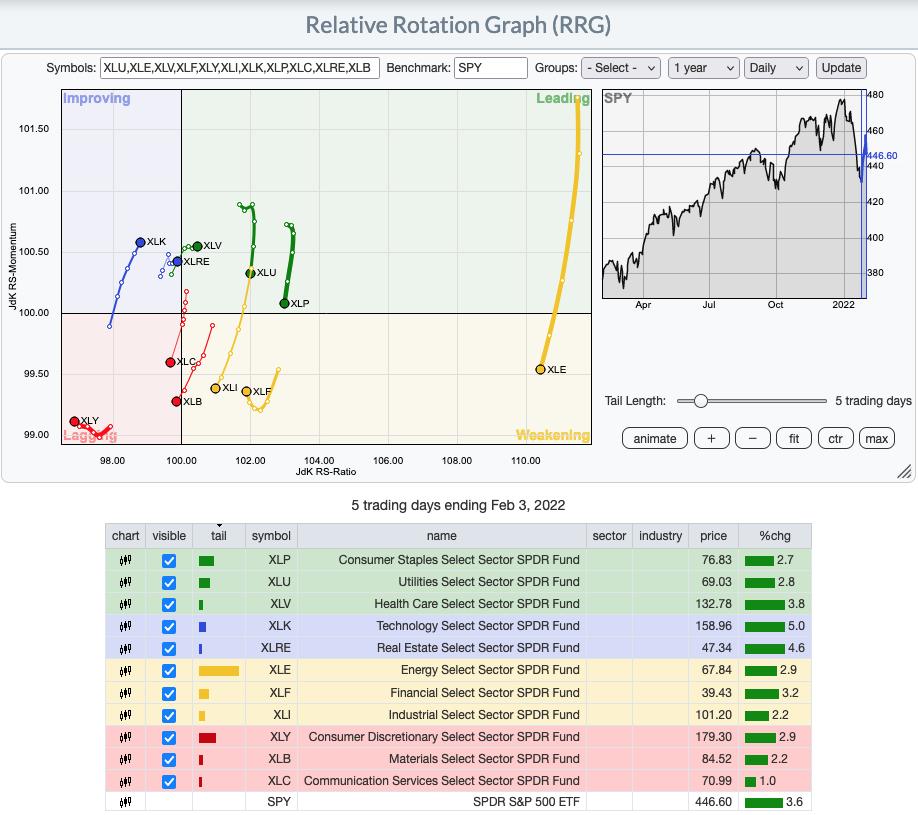This screenshot has width=918, height=815.
Task: Select the XLK marker on the graph
Action: [x=141, y=242]
